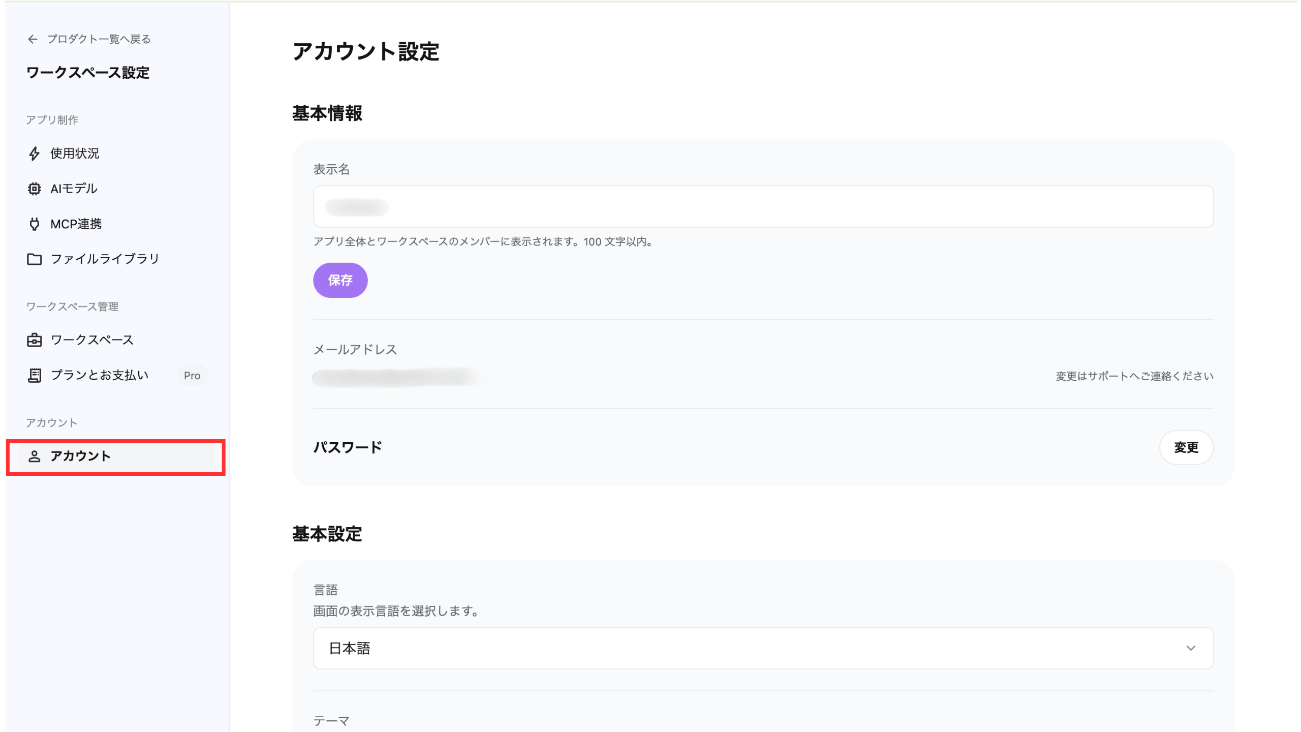The width and height of the screenshot is (1301, 732).
Task: Click the アカウント設定 page title
Action: 366,52
